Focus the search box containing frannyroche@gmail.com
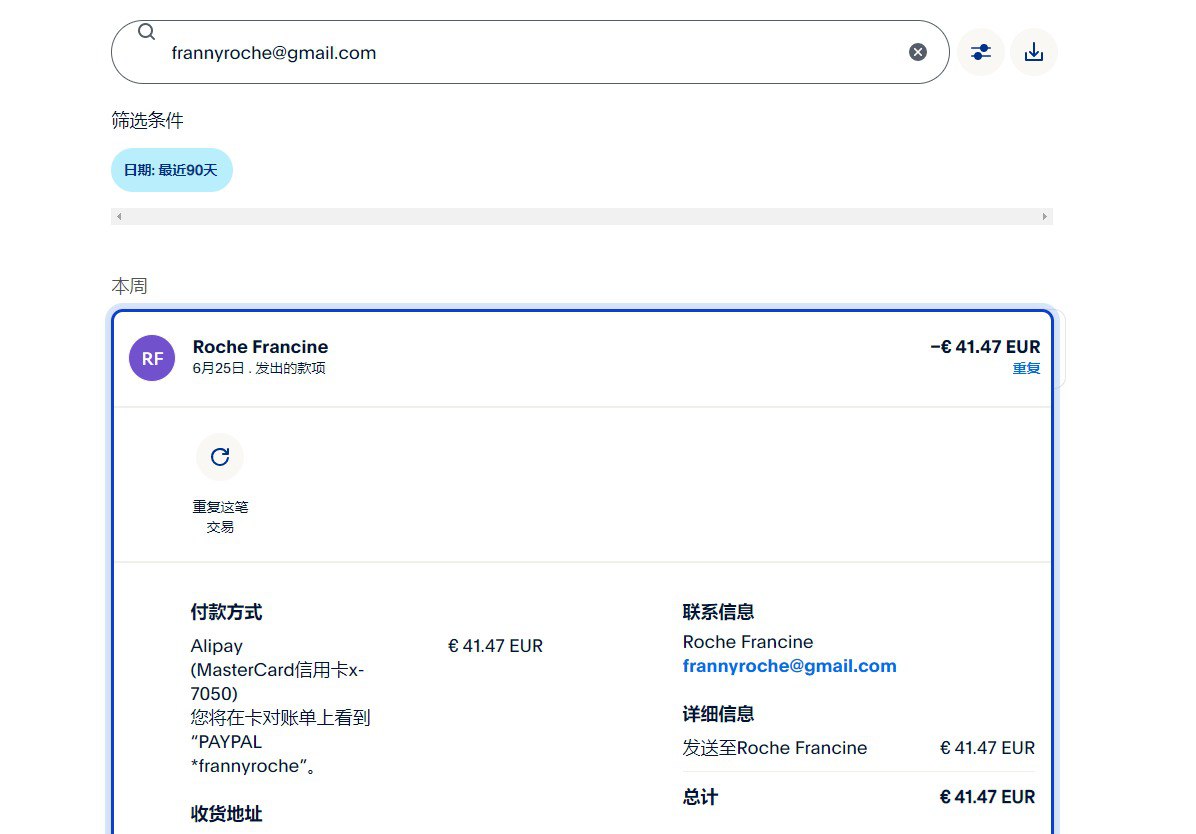Viewport: 1196px width, 834px height. [x=530, y=53]
